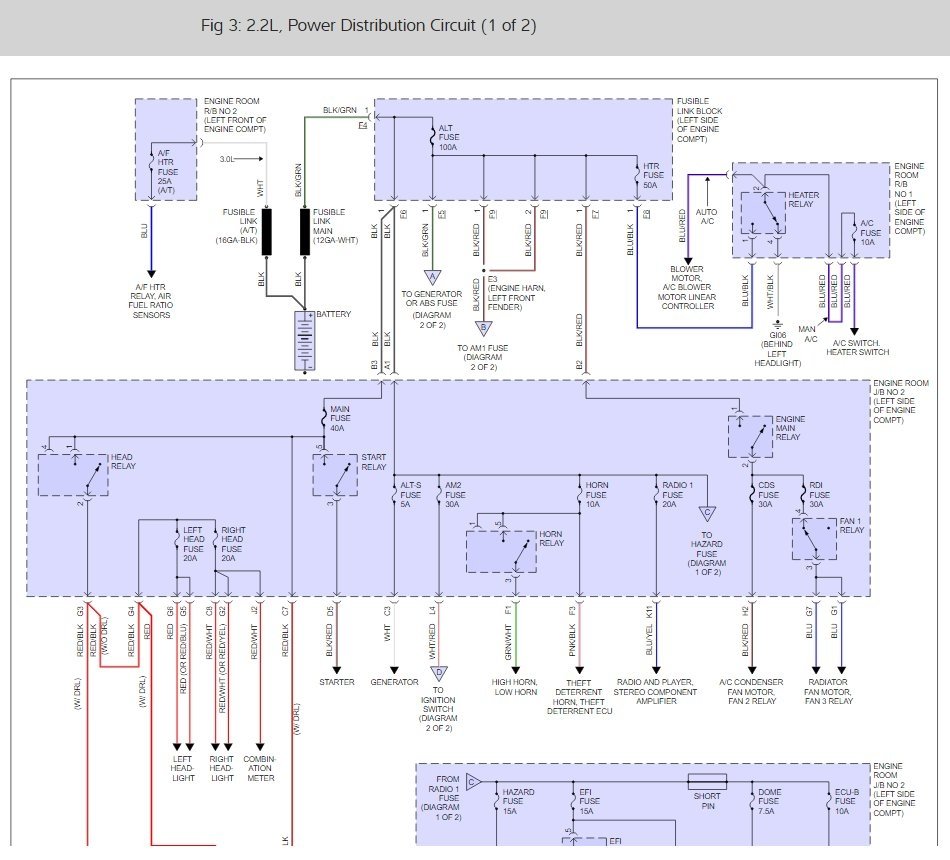950x860 pixels.
Task: Click 'GENERATOR' destination label
Action: [394, 682]
